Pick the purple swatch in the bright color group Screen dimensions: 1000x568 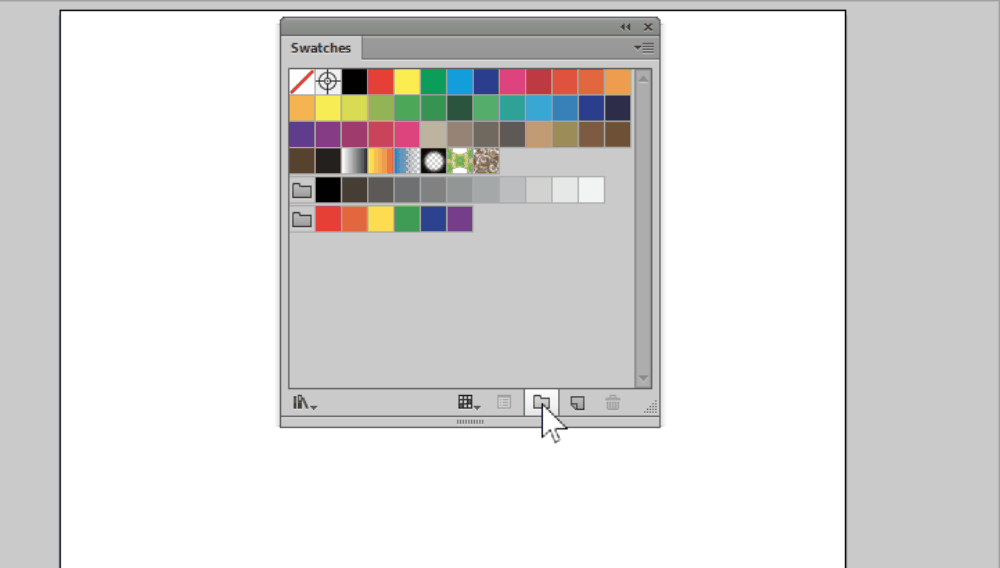coord(460,219)
